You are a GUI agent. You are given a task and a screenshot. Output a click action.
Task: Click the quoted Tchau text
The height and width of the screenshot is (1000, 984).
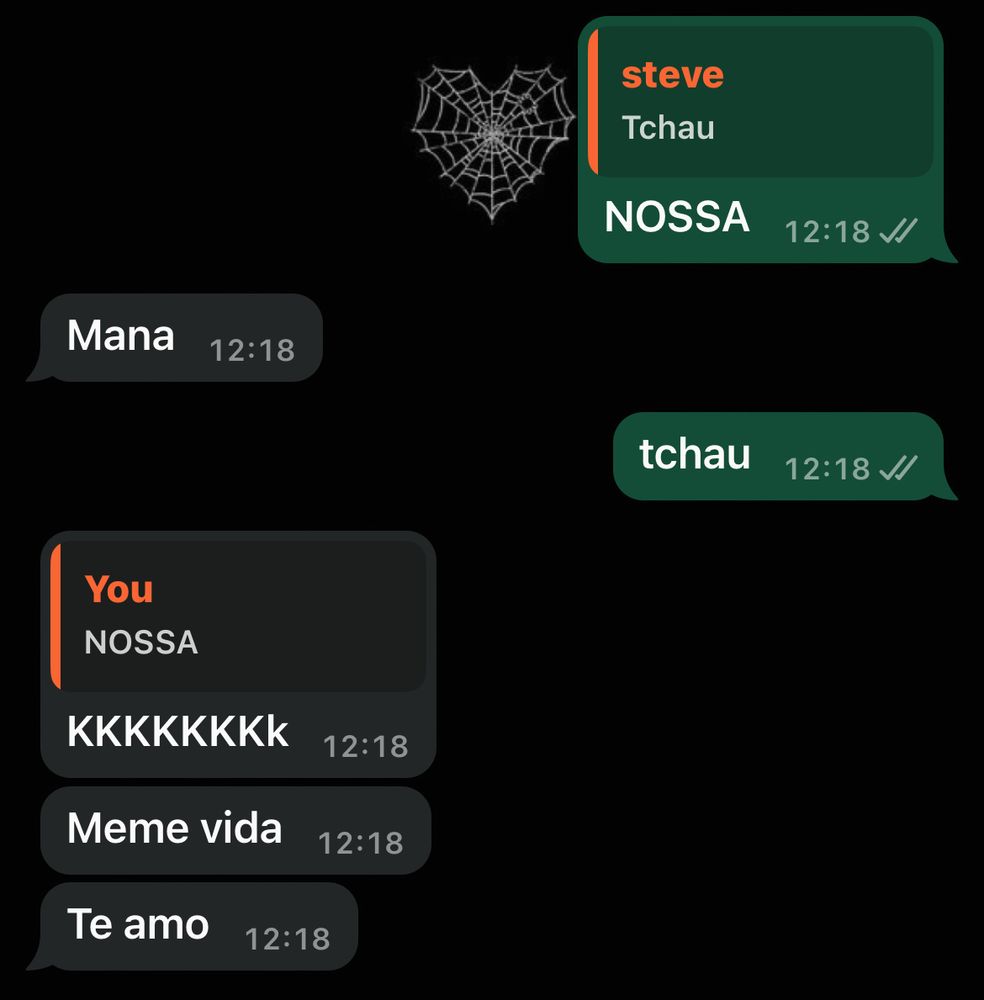coord(668,128)
